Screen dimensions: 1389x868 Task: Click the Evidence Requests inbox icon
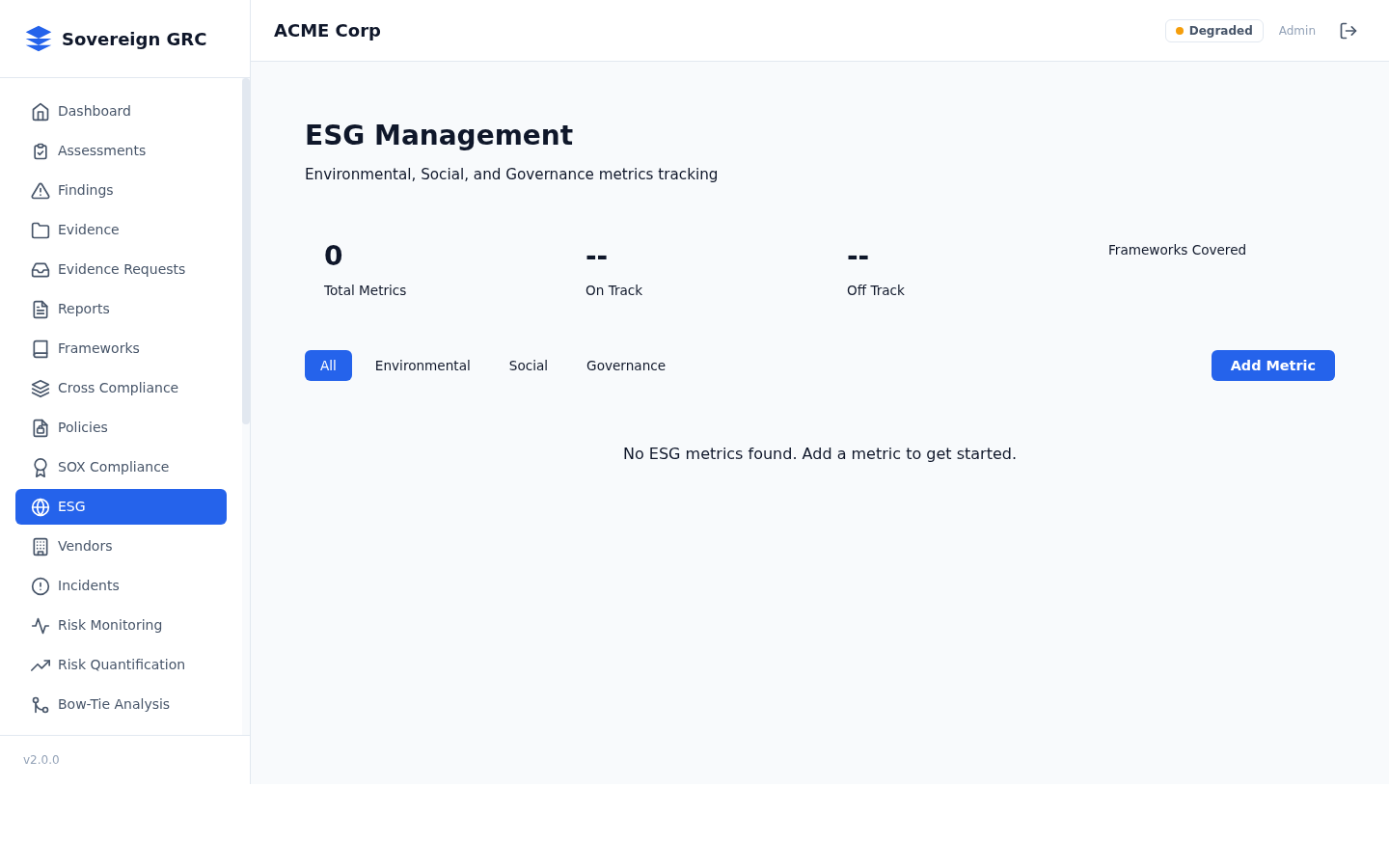tap(41, 269)
